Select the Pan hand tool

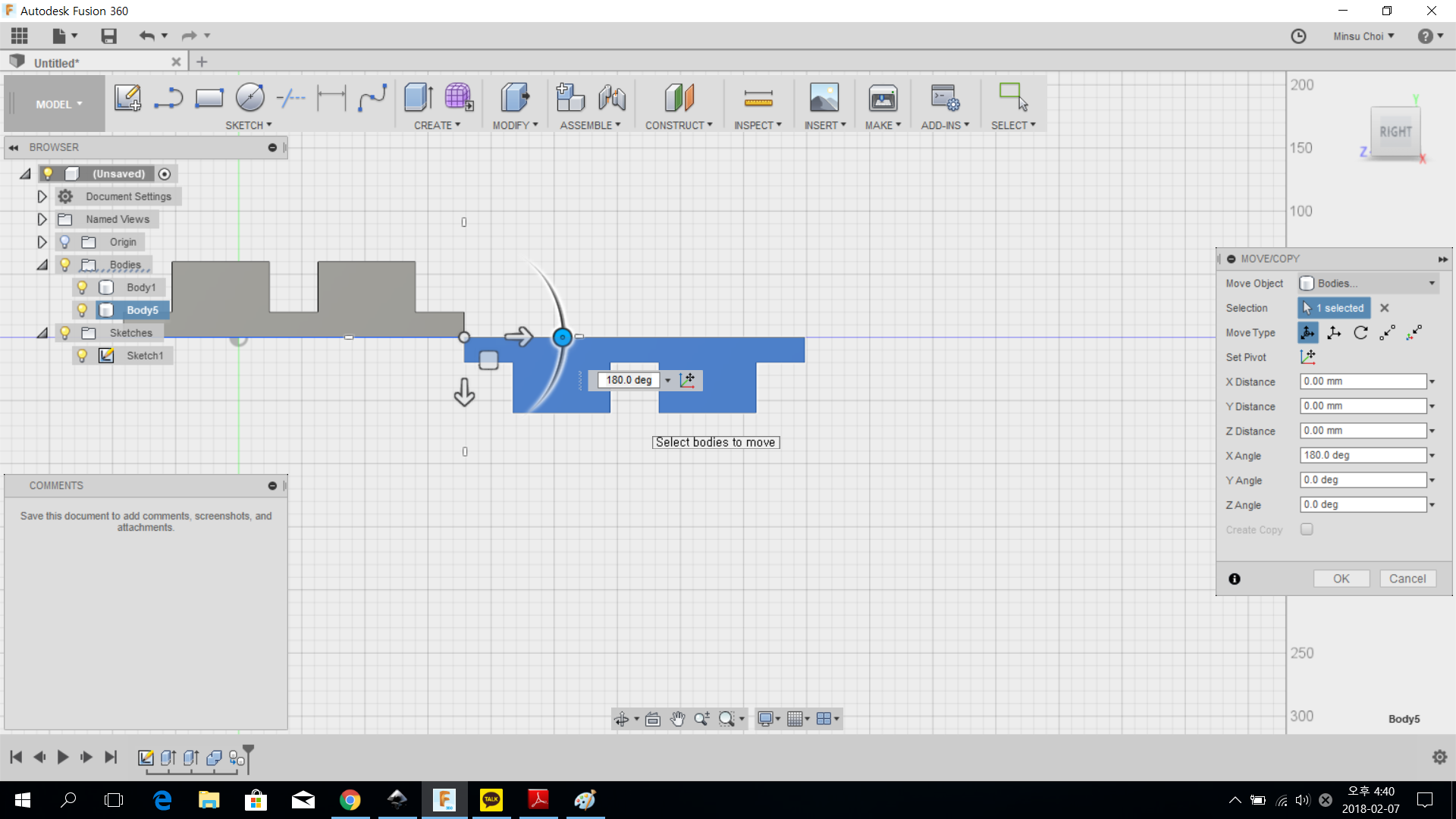[x=677, y=719]
